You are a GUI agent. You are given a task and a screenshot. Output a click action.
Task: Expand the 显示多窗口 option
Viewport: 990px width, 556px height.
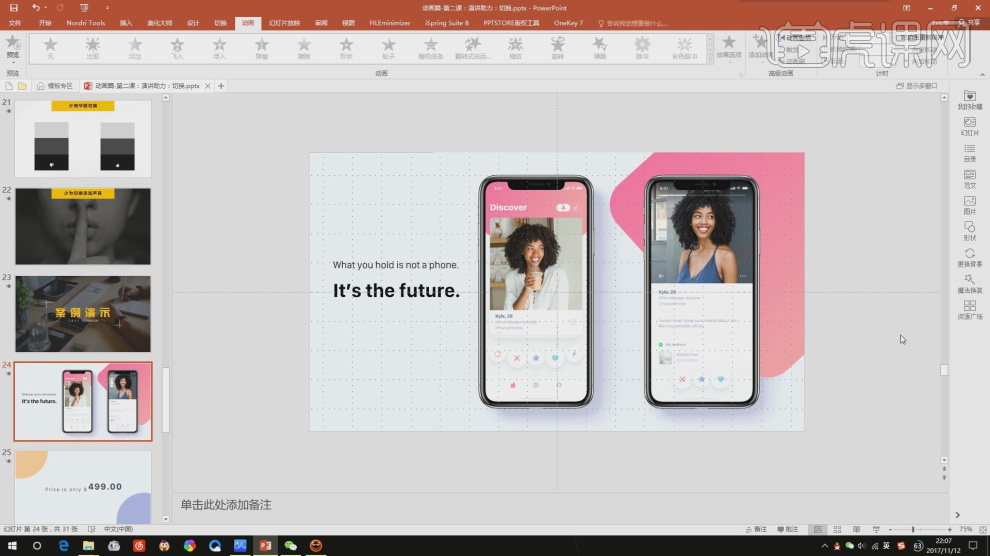tap(916, 86)
